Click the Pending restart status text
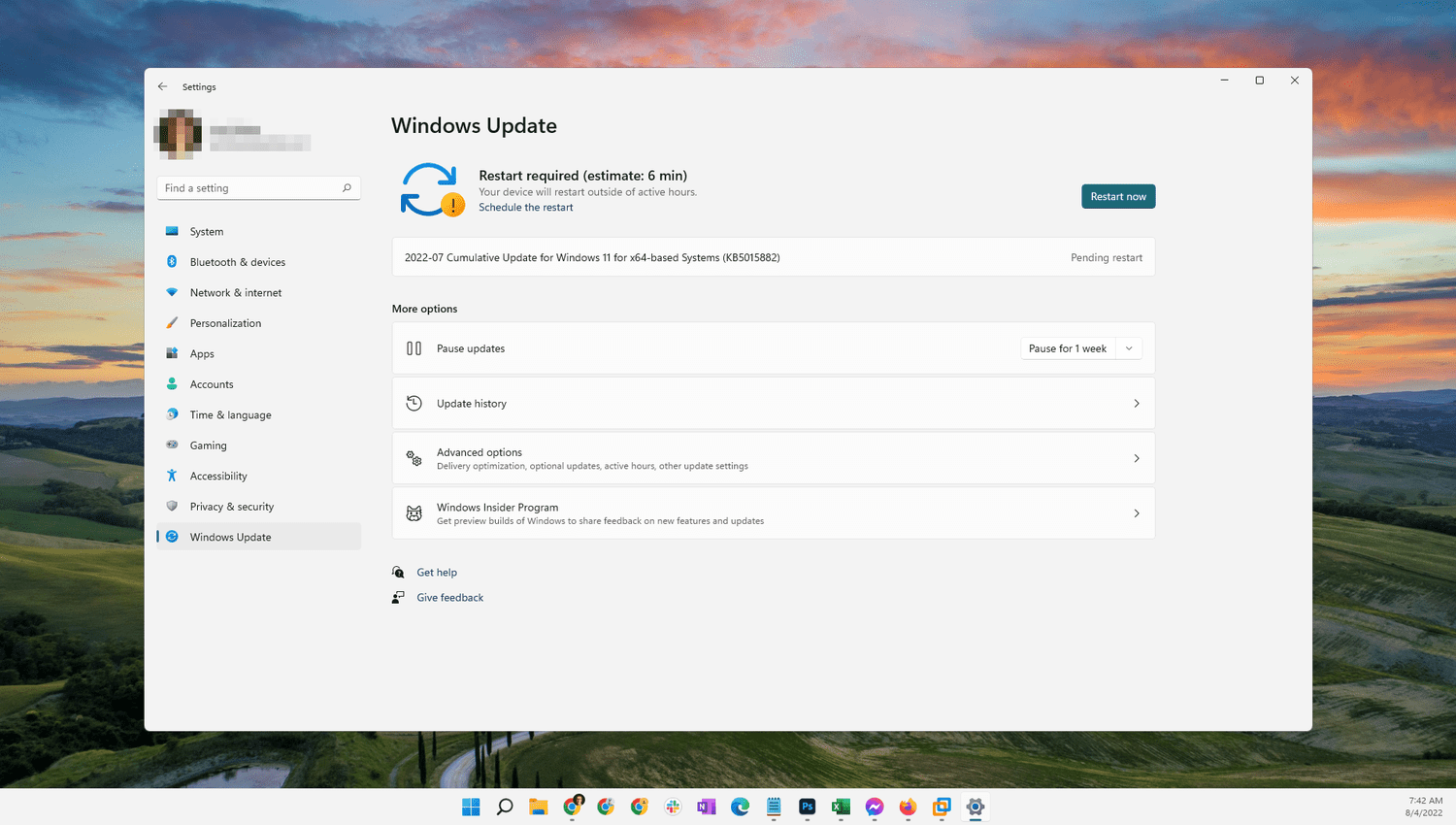 click(1107, 257)
